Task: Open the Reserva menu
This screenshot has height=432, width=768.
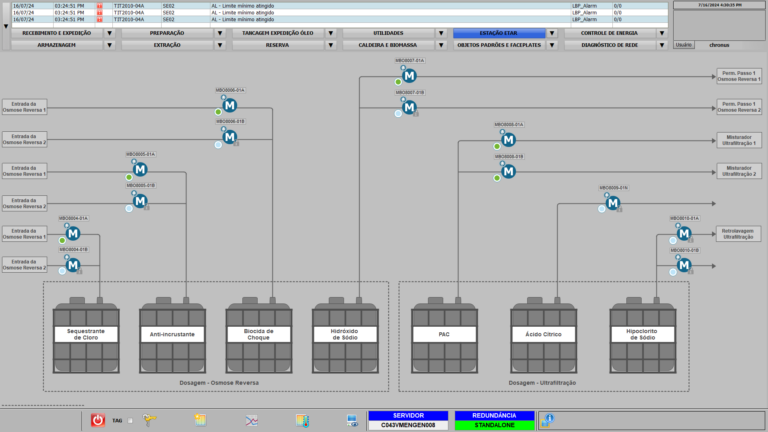Action: [277, 45]
